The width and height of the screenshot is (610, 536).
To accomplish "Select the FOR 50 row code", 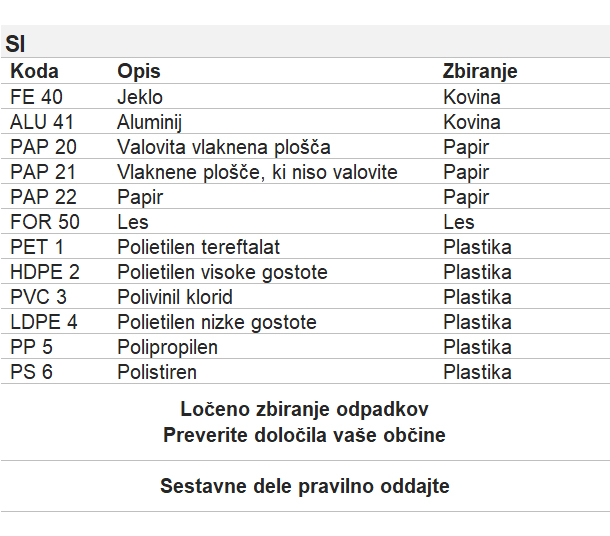I will point(45,222).
